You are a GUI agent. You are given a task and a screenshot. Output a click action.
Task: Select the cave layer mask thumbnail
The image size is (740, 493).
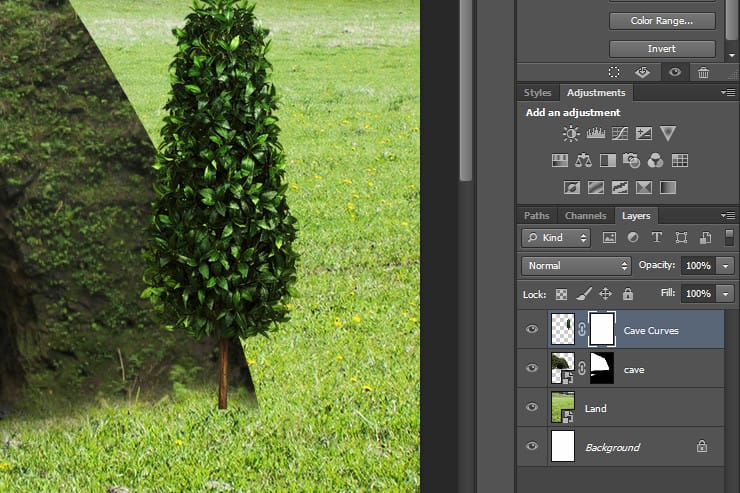[x=602, y=368]
